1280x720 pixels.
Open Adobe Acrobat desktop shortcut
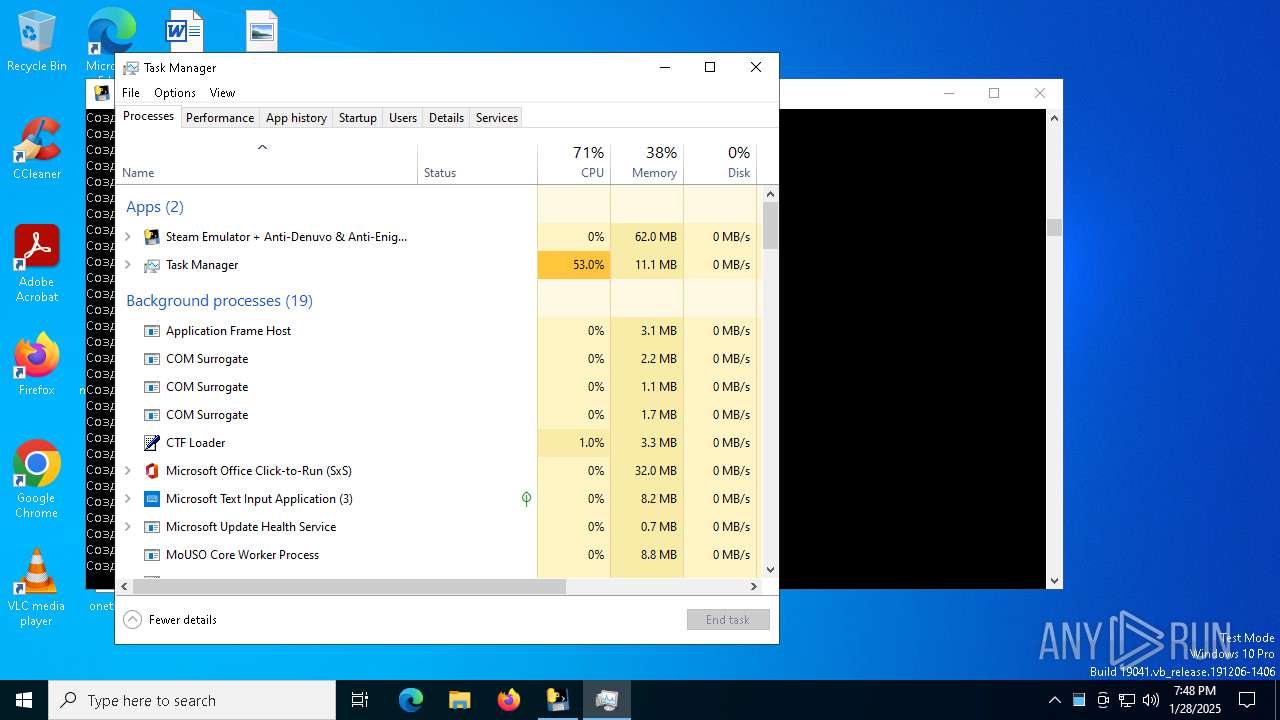37,263
